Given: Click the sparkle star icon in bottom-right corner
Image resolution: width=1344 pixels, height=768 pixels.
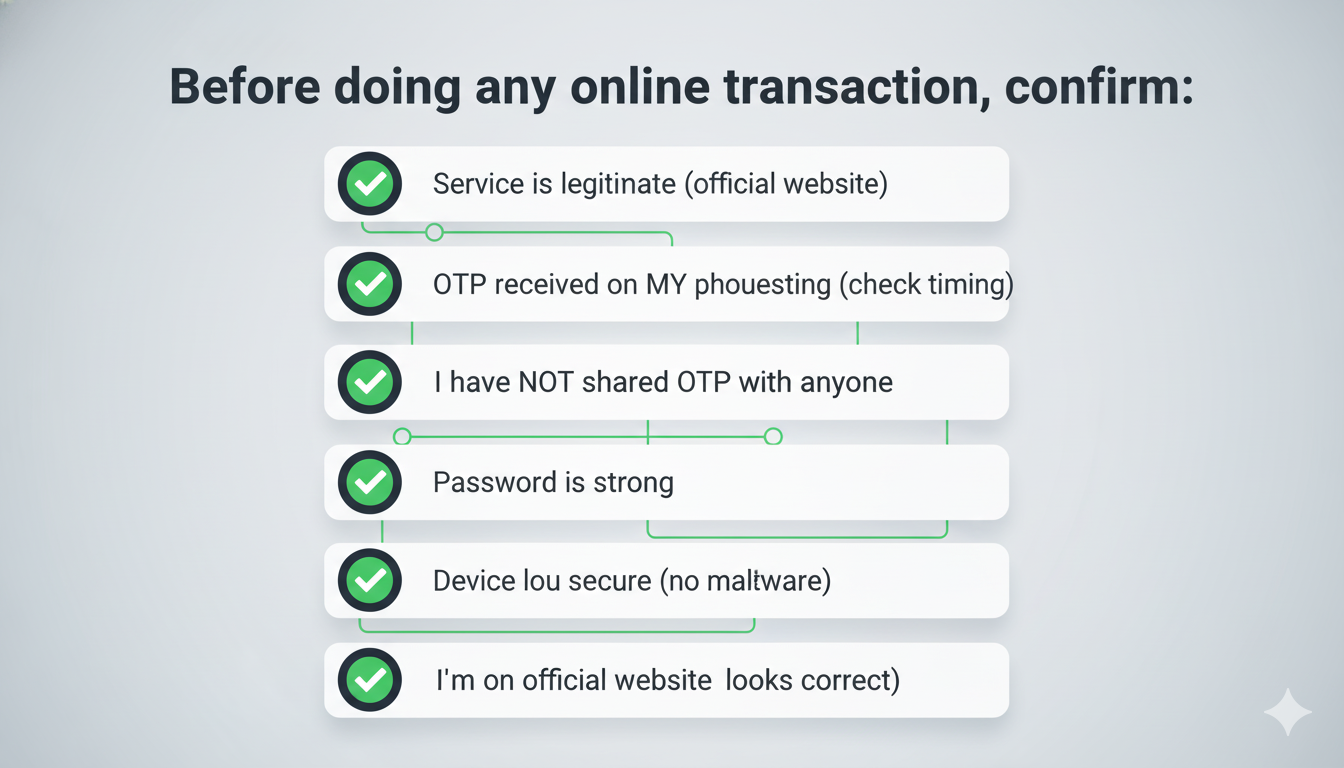Looking at the screenshot, I should pyautogui.click(x=1286, y=712).
